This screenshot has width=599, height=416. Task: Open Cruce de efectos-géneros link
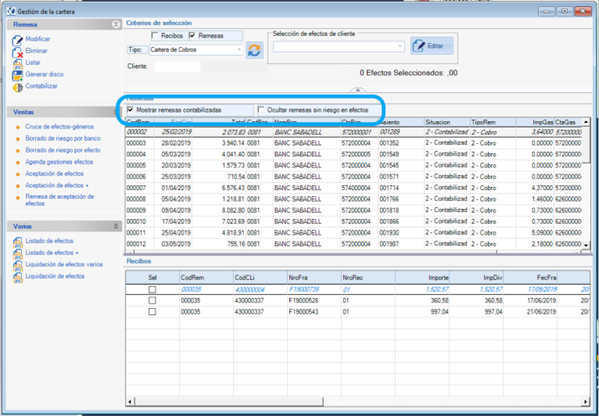pos(60,127)
